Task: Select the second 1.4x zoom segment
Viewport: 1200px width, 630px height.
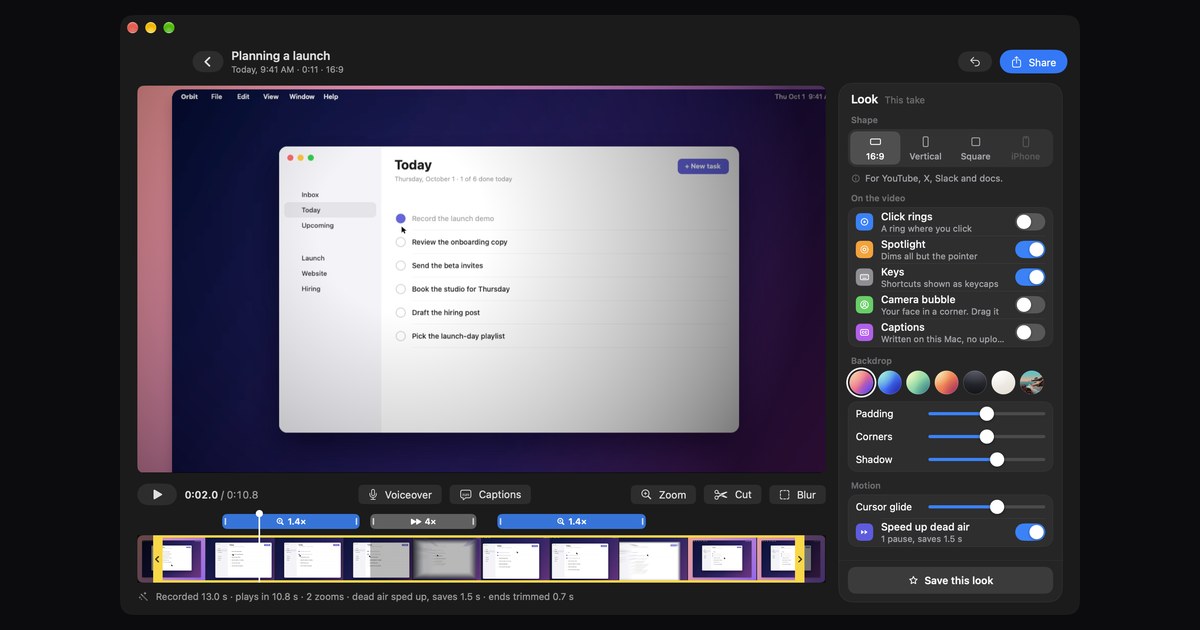Action: (x=571, y=521)
